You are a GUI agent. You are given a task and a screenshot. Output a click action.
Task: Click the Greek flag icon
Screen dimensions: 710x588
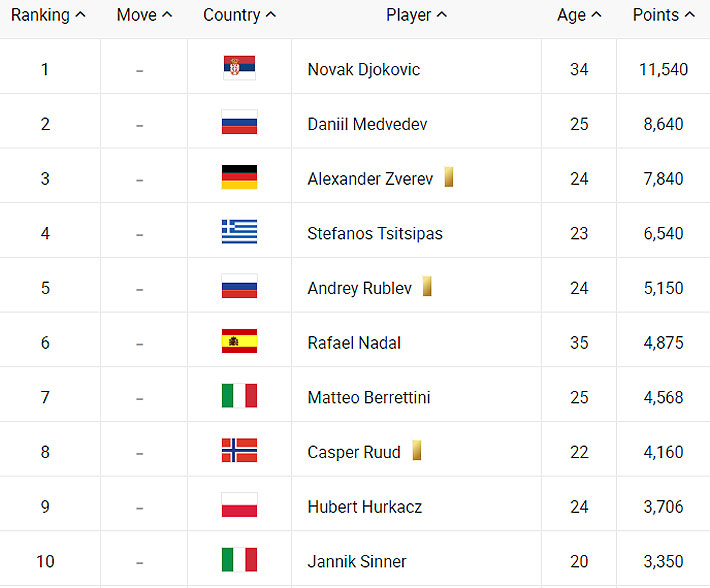tap(239, 233)
